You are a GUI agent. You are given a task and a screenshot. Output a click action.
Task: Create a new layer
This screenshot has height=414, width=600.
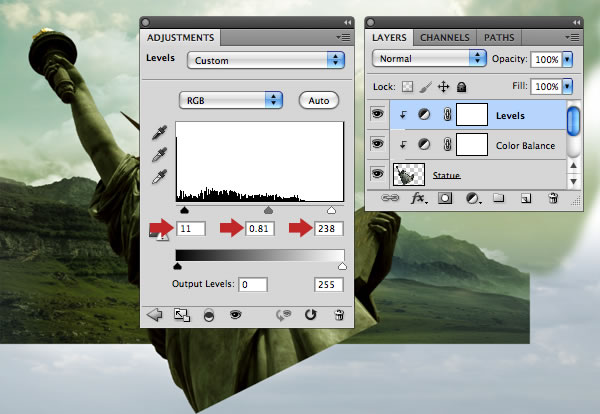526,198
